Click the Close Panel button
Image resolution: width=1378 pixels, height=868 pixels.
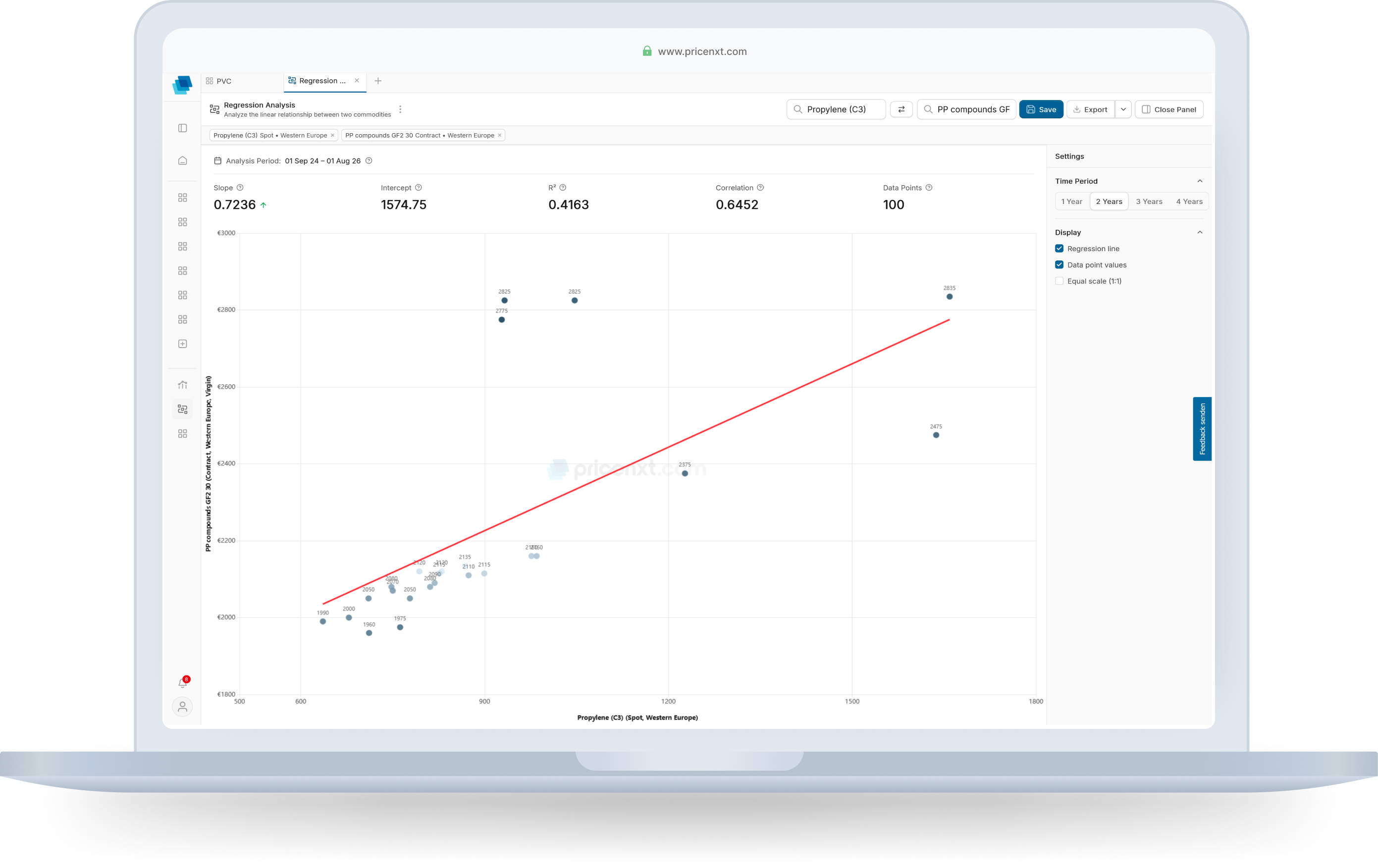coord(1168,109)
